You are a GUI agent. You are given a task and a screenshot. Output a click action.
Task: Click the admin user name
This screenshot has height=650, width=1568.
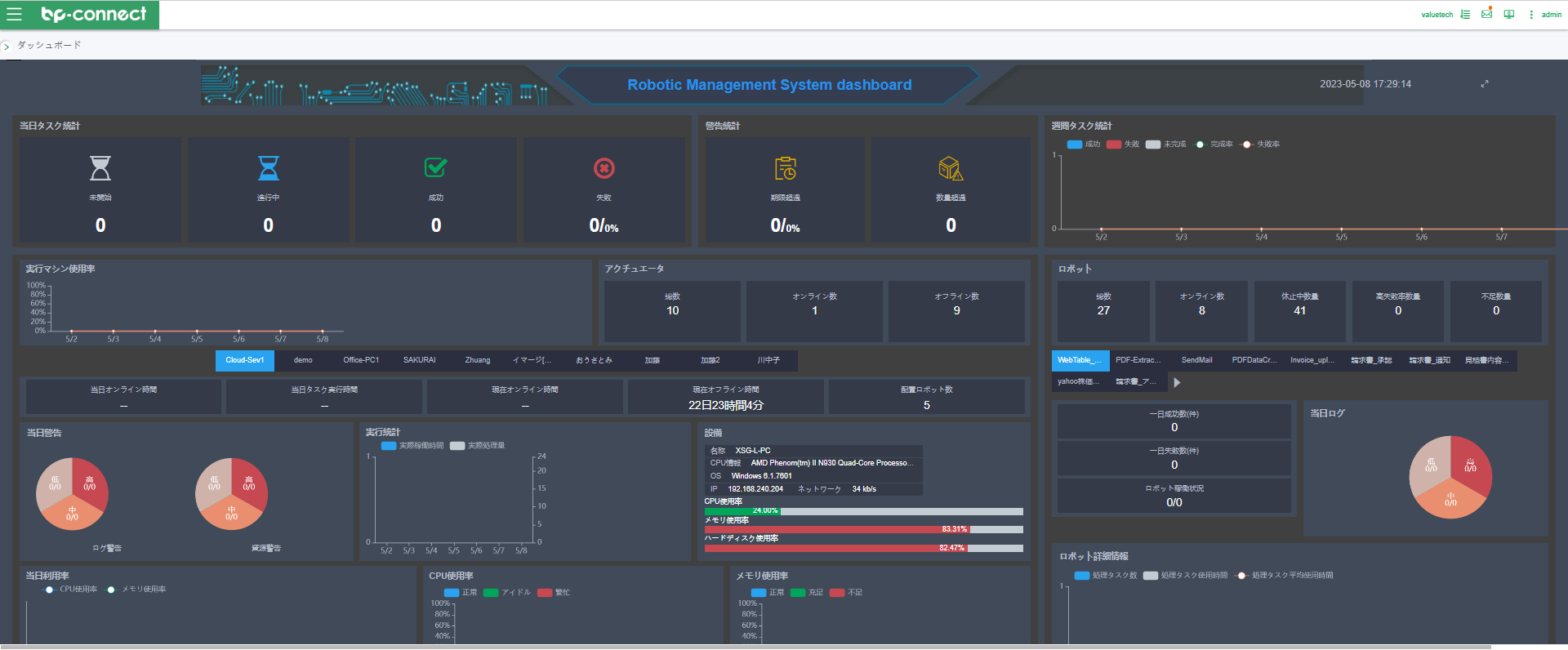1551,15
